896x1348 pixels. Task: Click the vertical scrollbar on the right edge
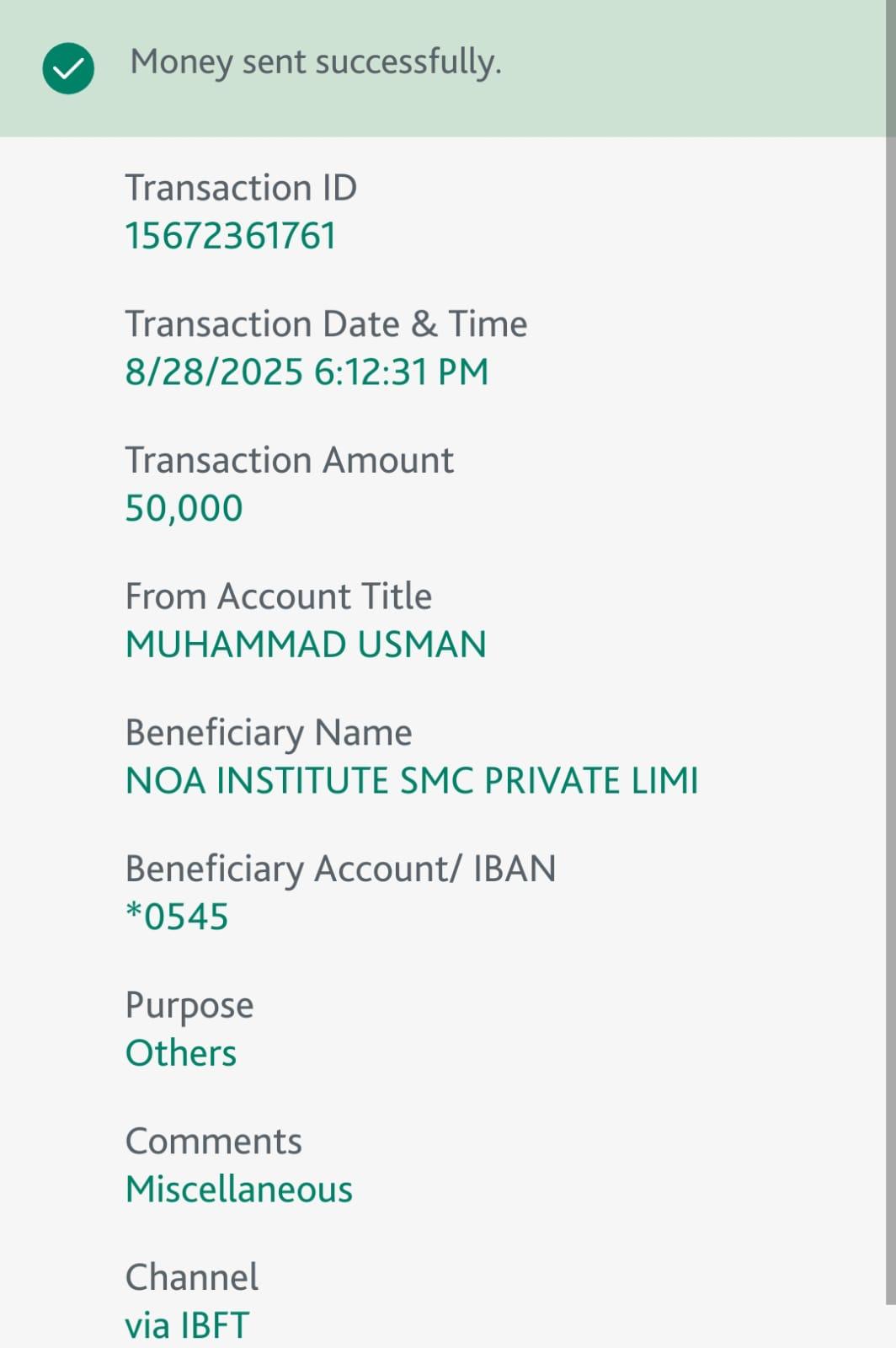tap(890, 674)
